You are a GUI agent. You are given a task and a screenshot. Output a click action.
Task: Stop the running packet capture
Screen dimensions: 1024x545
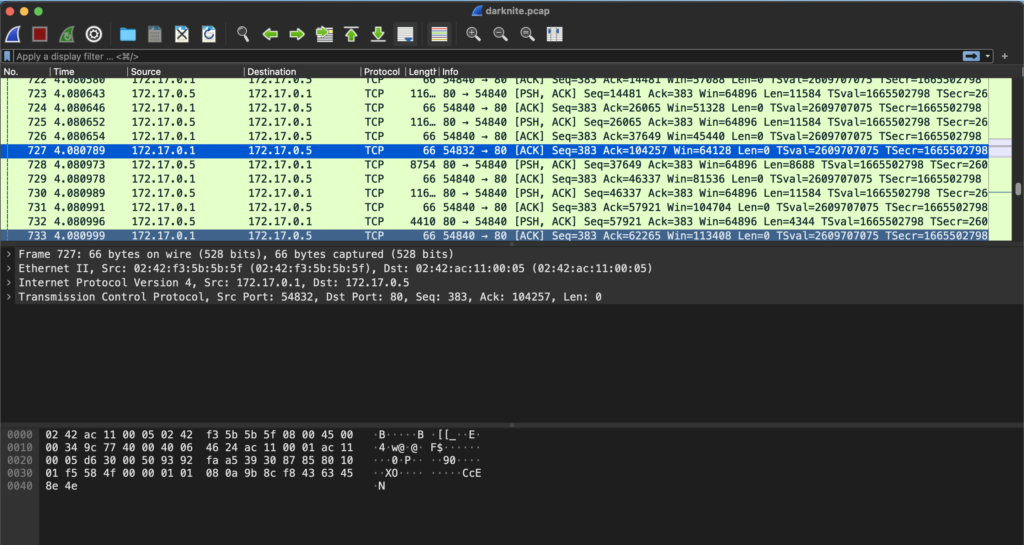[40, 34]
